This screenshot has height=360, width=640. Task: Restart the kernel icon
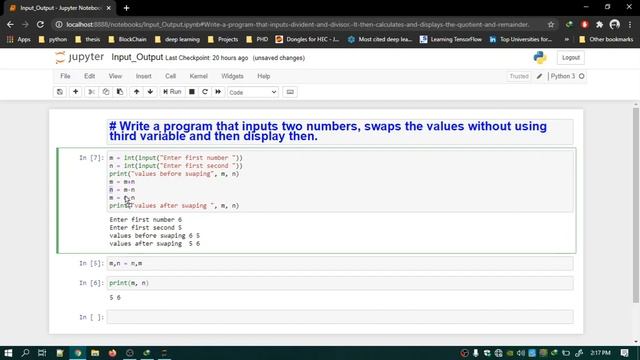[205, 92]
